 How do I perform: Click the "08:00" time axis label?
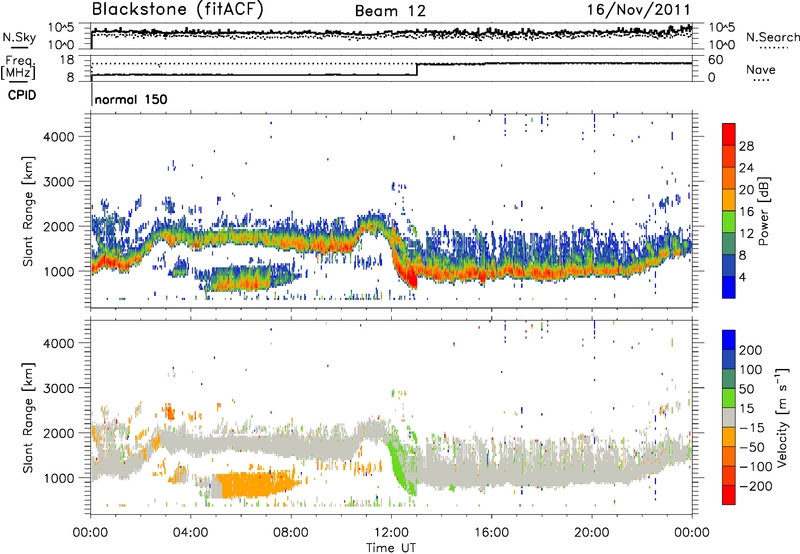pos(290,533)
